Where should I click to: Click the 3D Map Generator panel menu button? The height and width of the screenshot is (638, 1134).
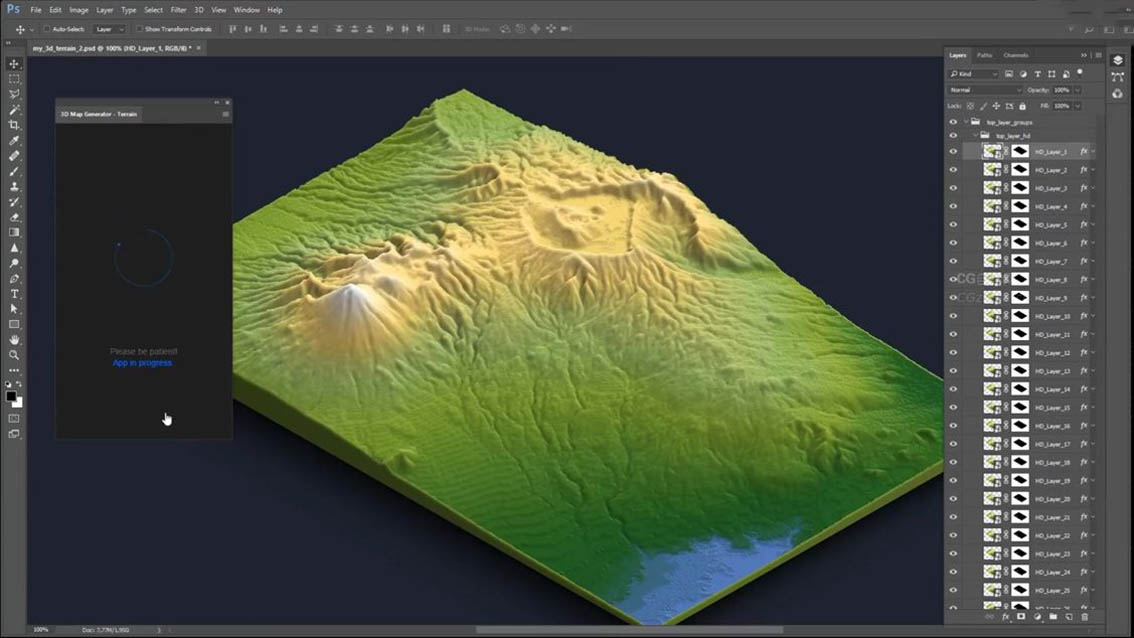pos(225,114)
